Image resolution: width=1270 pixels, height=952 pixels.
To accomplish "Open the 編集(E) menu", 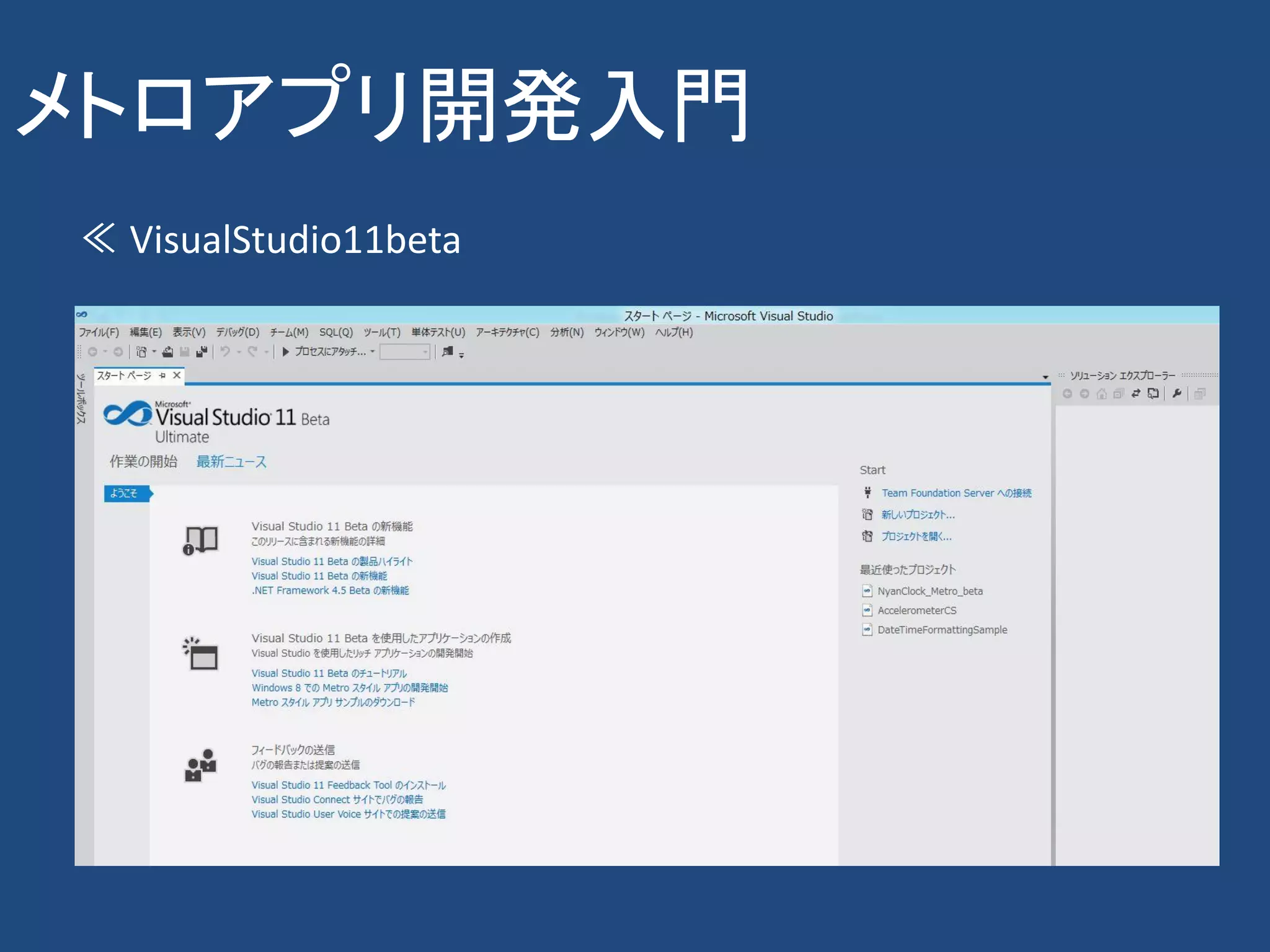I will coord(146,332).
